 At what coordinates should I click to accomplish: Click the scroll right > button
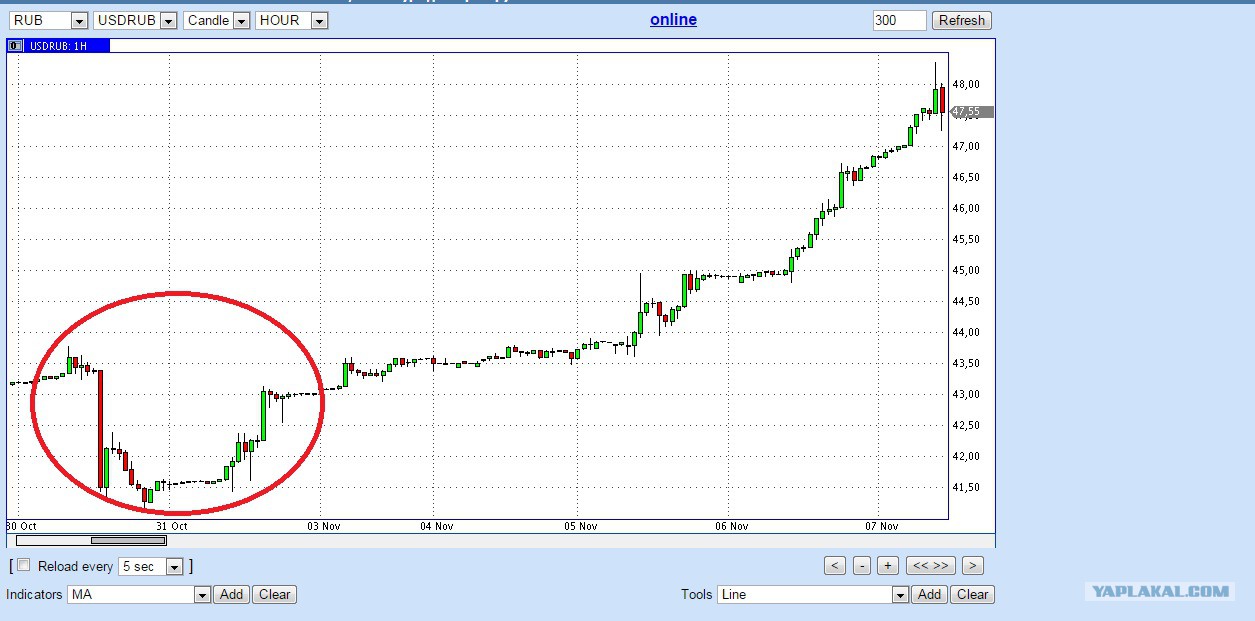tap(972, 565)
